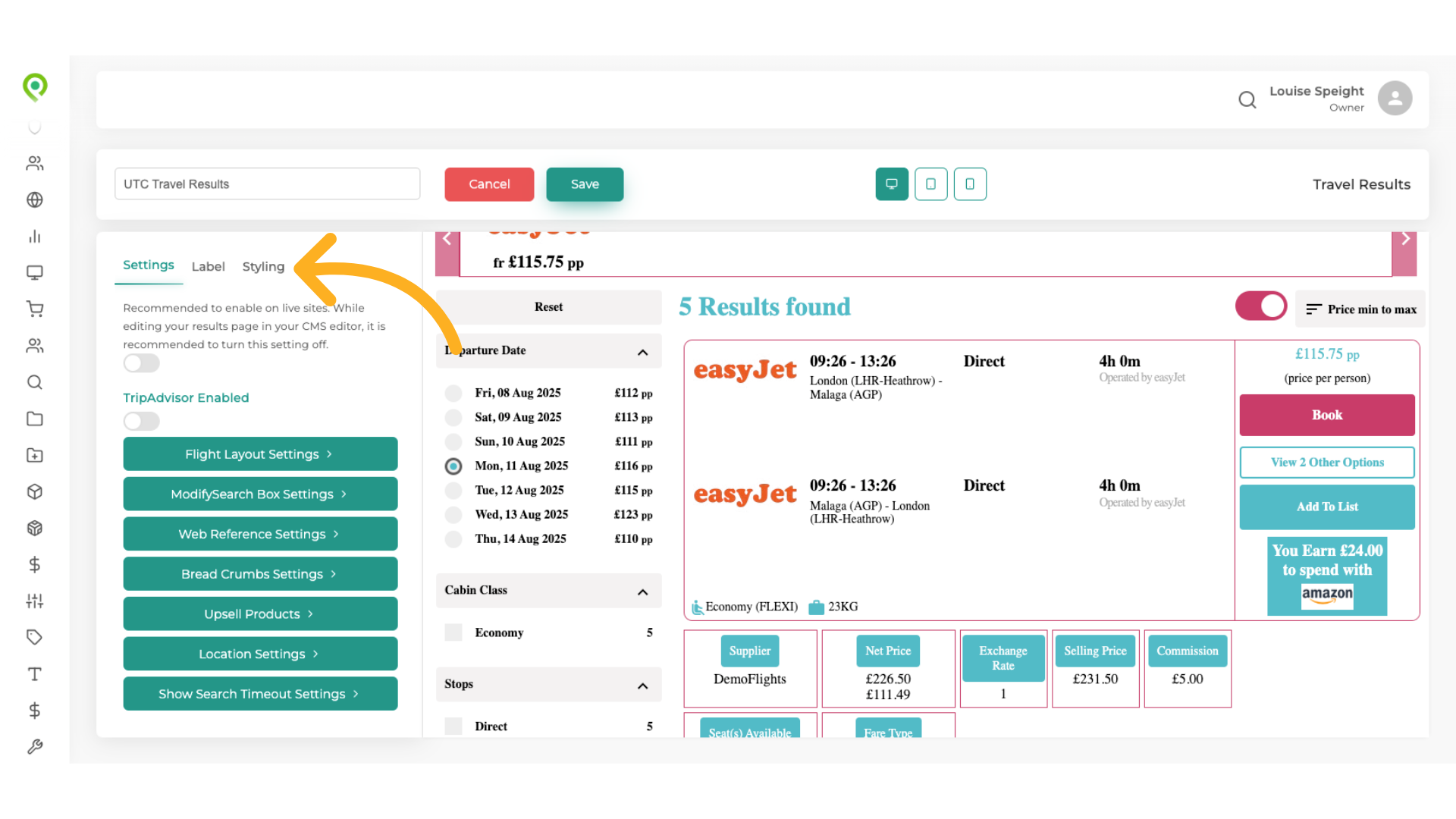Click the Save button

[585, 184]
